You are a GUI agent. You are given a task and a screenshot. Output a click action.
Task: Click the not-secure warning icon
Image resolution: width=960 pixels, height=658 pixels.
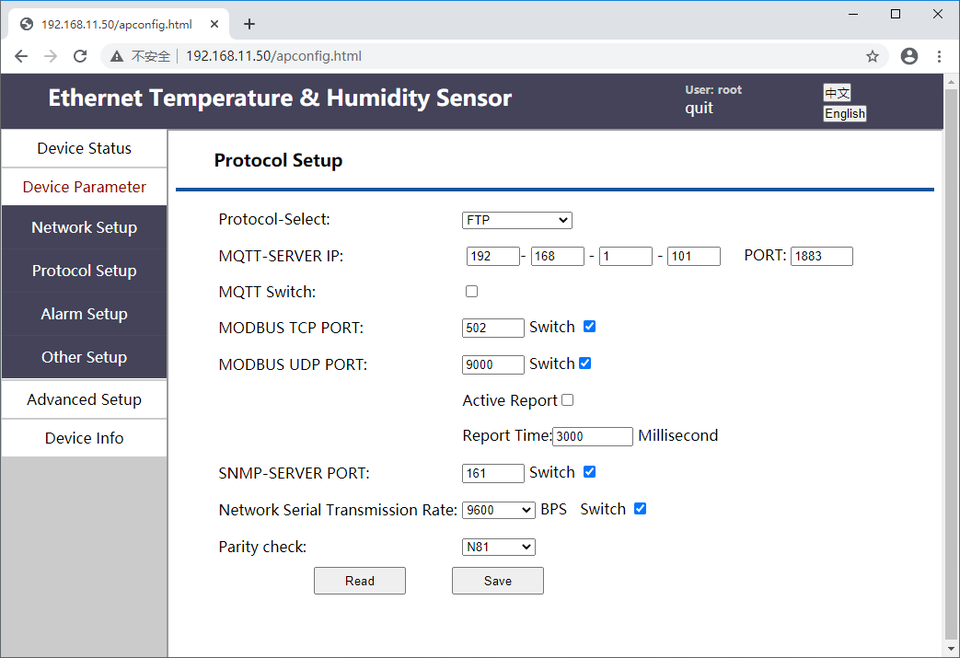(117, 57)
